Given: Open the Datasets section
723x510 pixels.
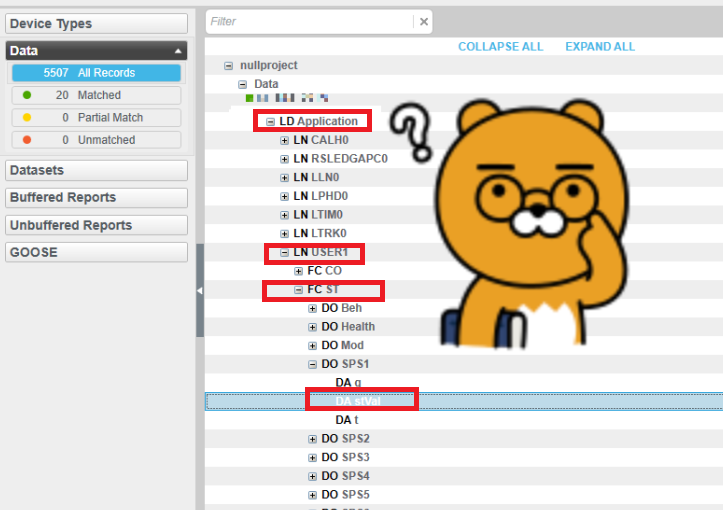Looking at the screenshot, I should [x=96, y=170].
